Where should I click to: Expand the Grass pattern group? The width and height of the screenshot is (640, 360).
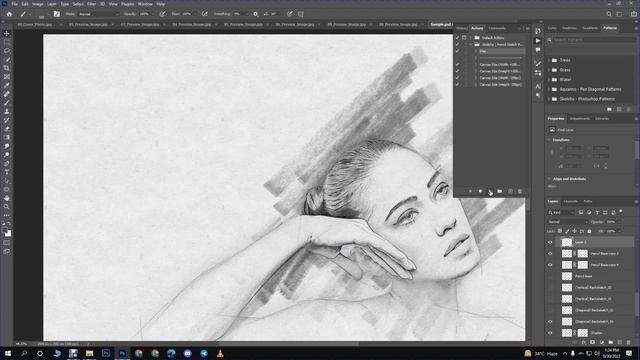(549, 70)
